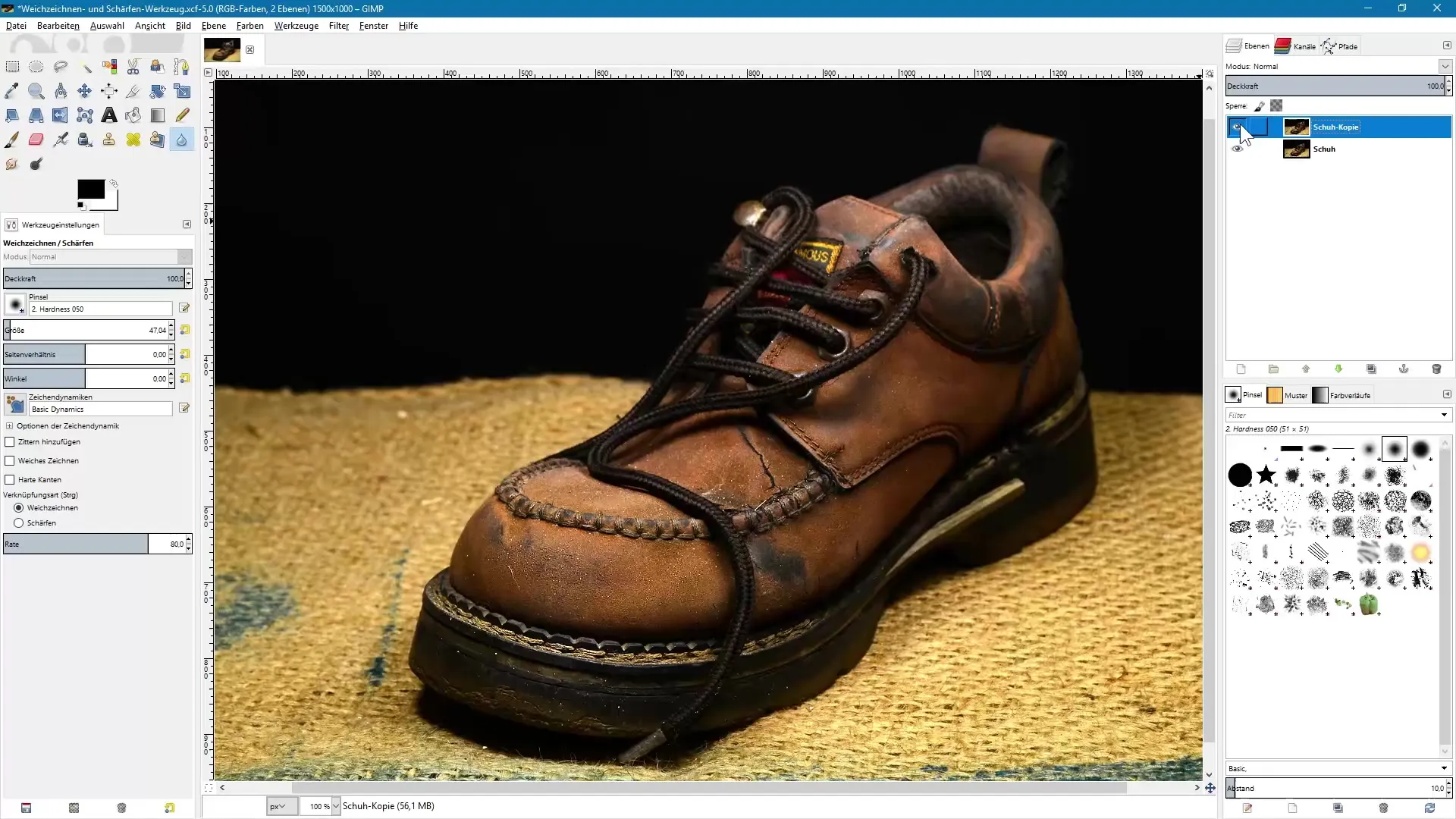Toggle lock pixels pencil icon next to Sperre

pos(1260,106)
